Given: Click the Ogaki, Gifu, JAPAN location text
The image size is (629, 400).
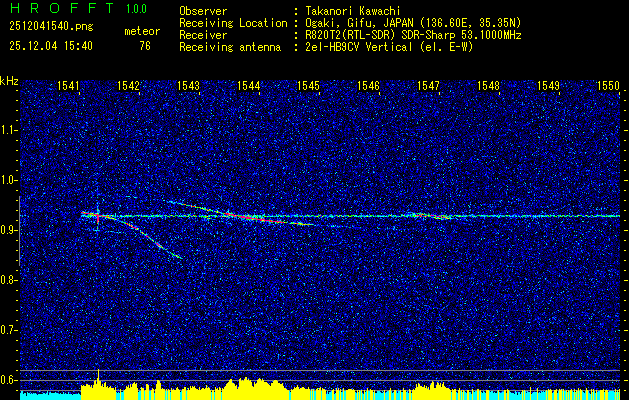Looking at the screenshot, I should (x=413, y=23).
